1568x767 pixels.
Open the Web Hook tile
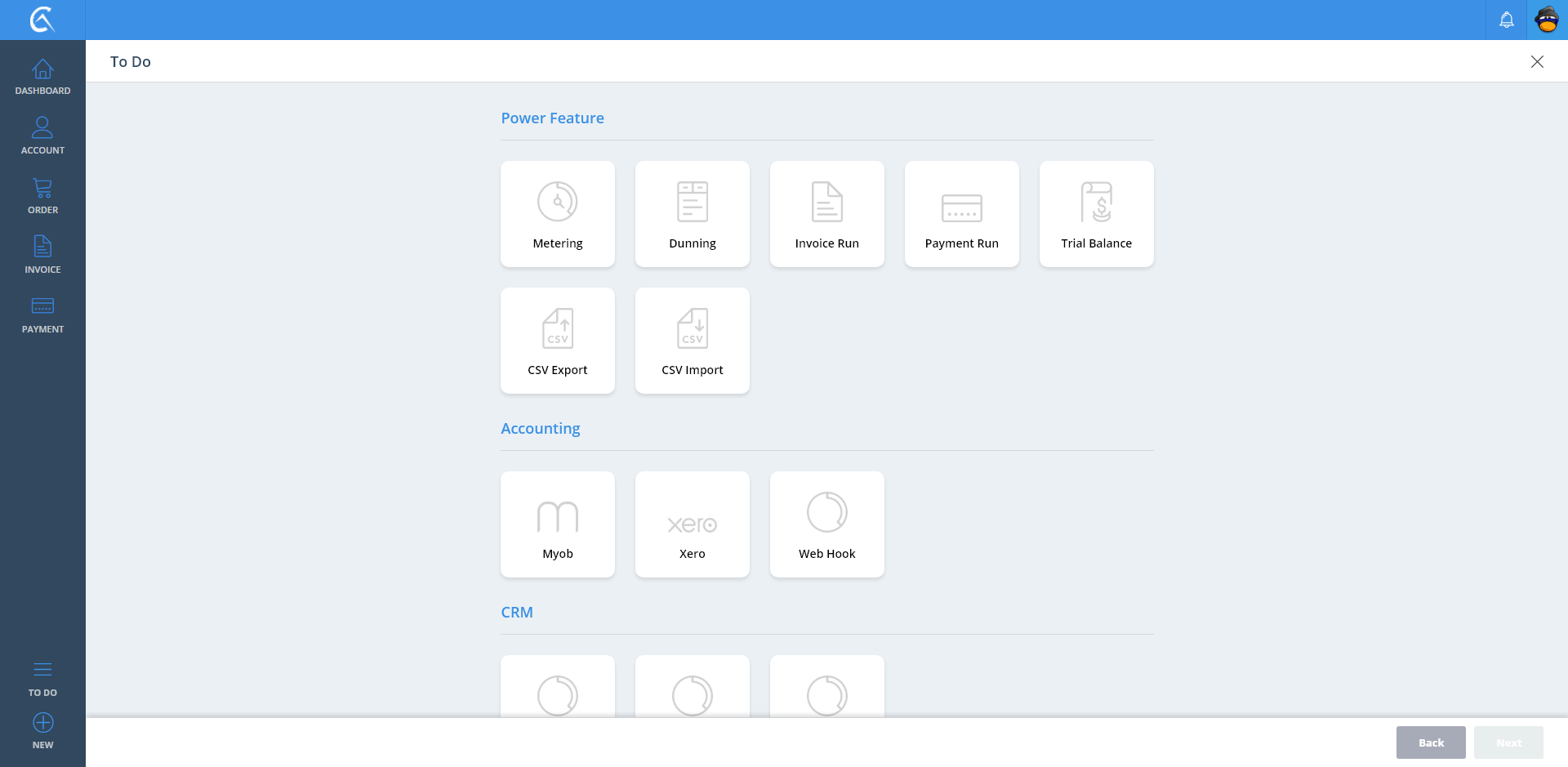(x=826, y=524)
